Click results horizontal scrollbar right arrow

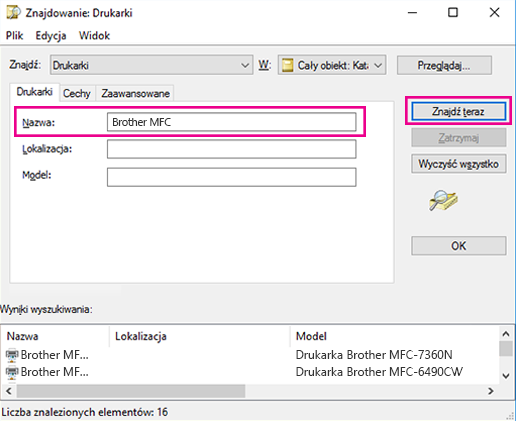(x=491, y=391)
